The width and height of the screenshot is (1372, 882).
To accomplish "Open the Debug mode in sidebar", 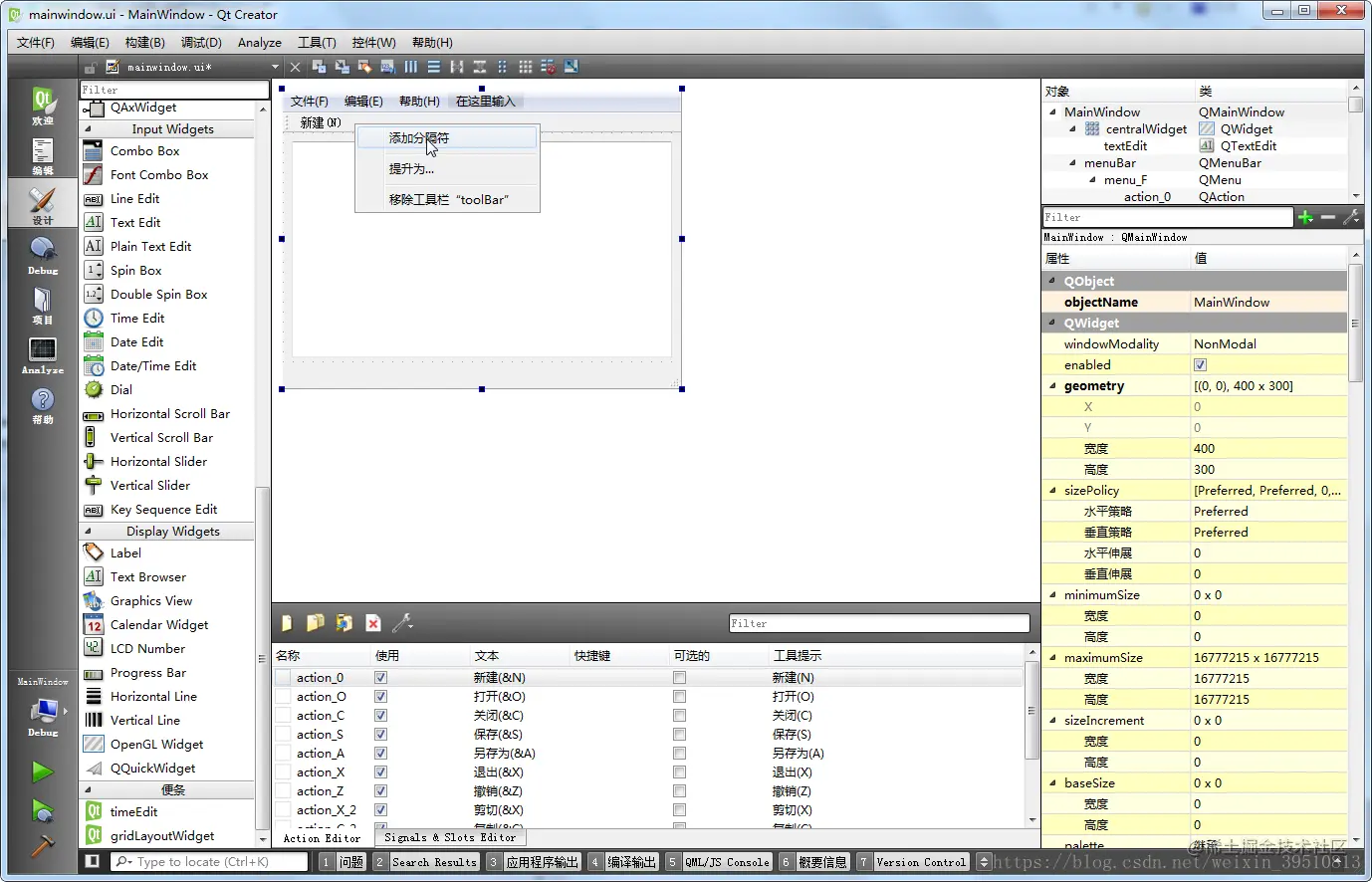I will pos(43,255).
